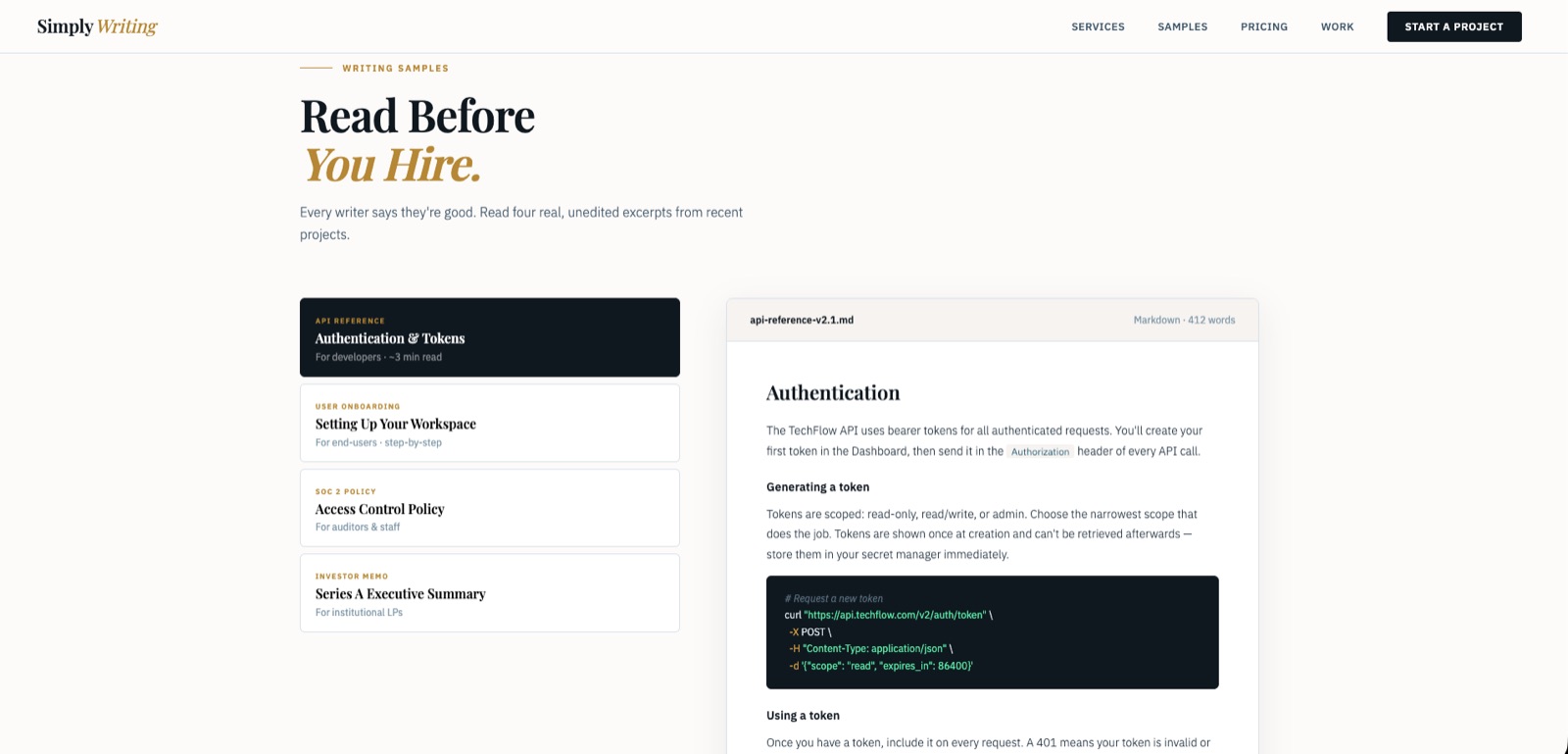Click the 'Using a token' subheading
Screen dimensions: 1568x754
(x=803, y=716)
